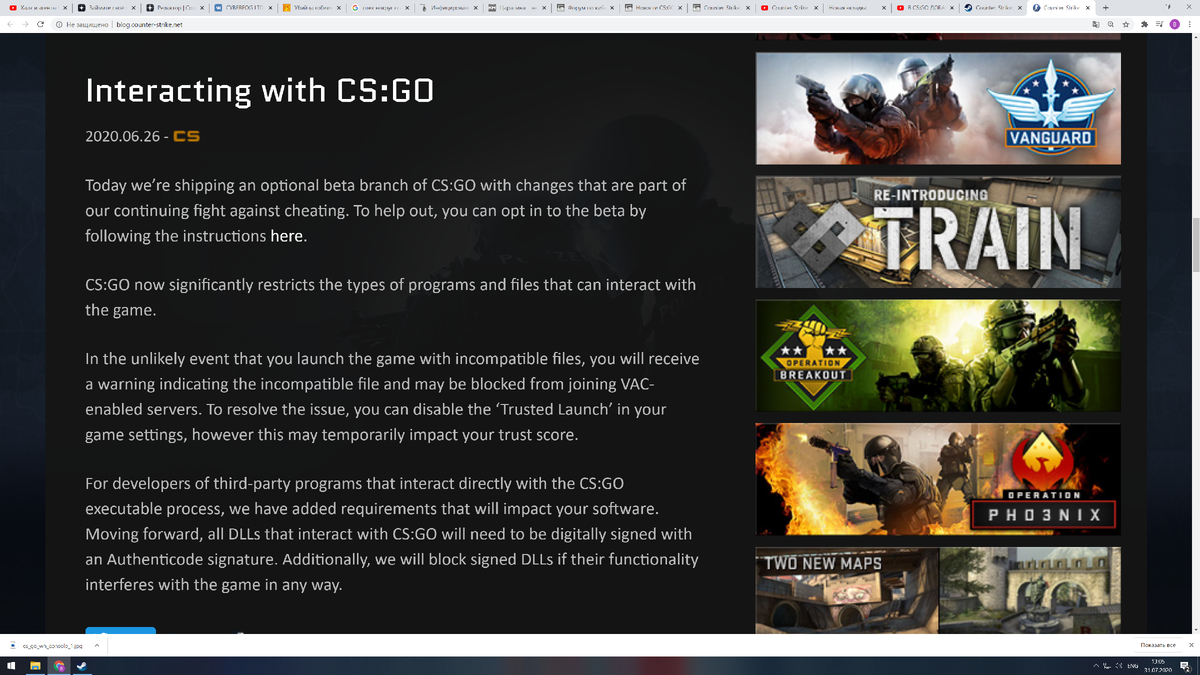Click the 'here' link for beta instructions
The image size is (1200, 675).
click(x=287, y=237)
